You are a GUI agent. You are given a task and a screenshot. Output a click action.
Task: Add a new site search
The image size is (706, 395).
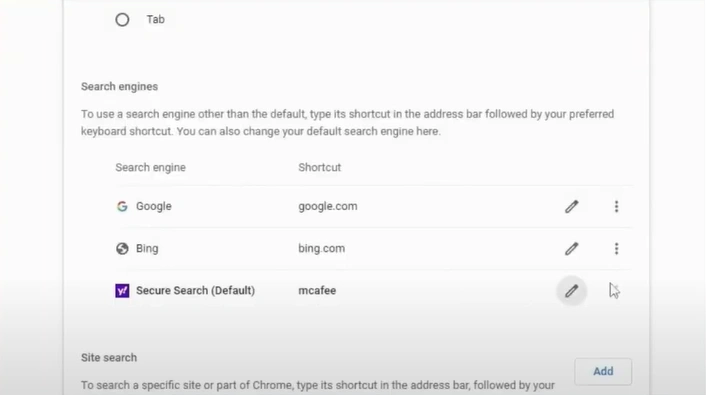point(603,372)
